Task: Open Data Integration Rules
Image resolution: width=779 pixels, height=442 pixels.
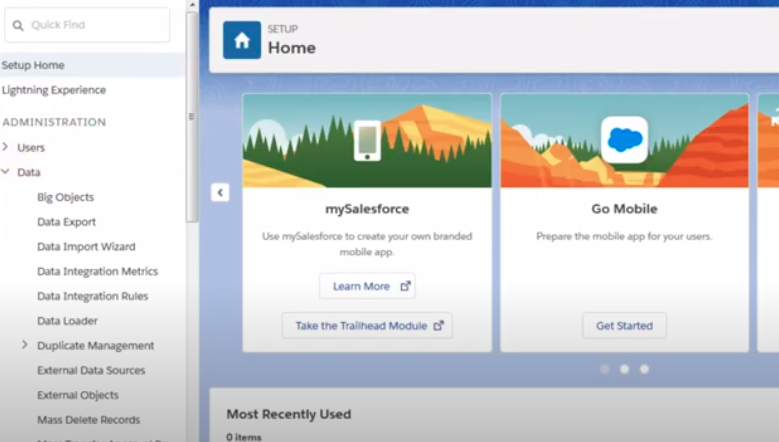Action: pos(92,296)
